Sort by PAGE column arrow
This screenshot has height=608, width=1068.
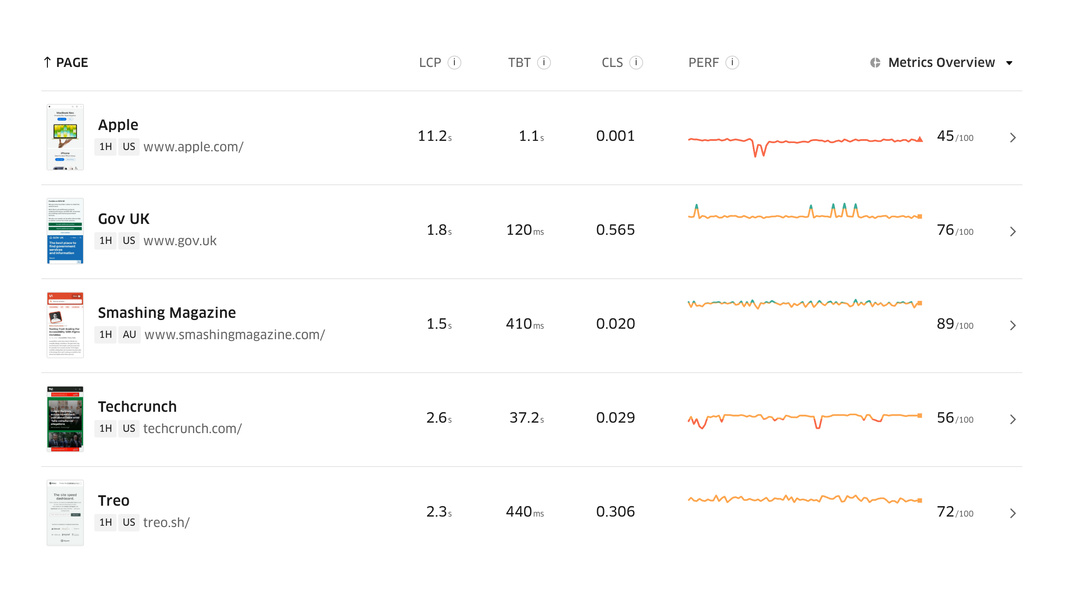pyautogui.click(x=47, y=63)
